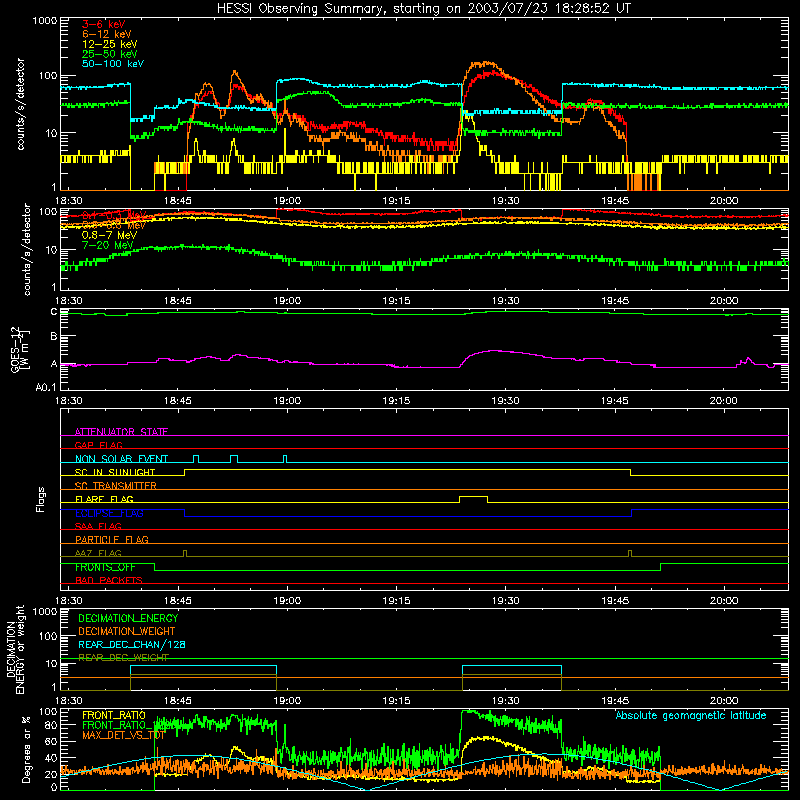The width and height of the screenshot is (800, 800).
Task: Select the orange 6-12 keV legend label
Action: [x=107, y=34]
